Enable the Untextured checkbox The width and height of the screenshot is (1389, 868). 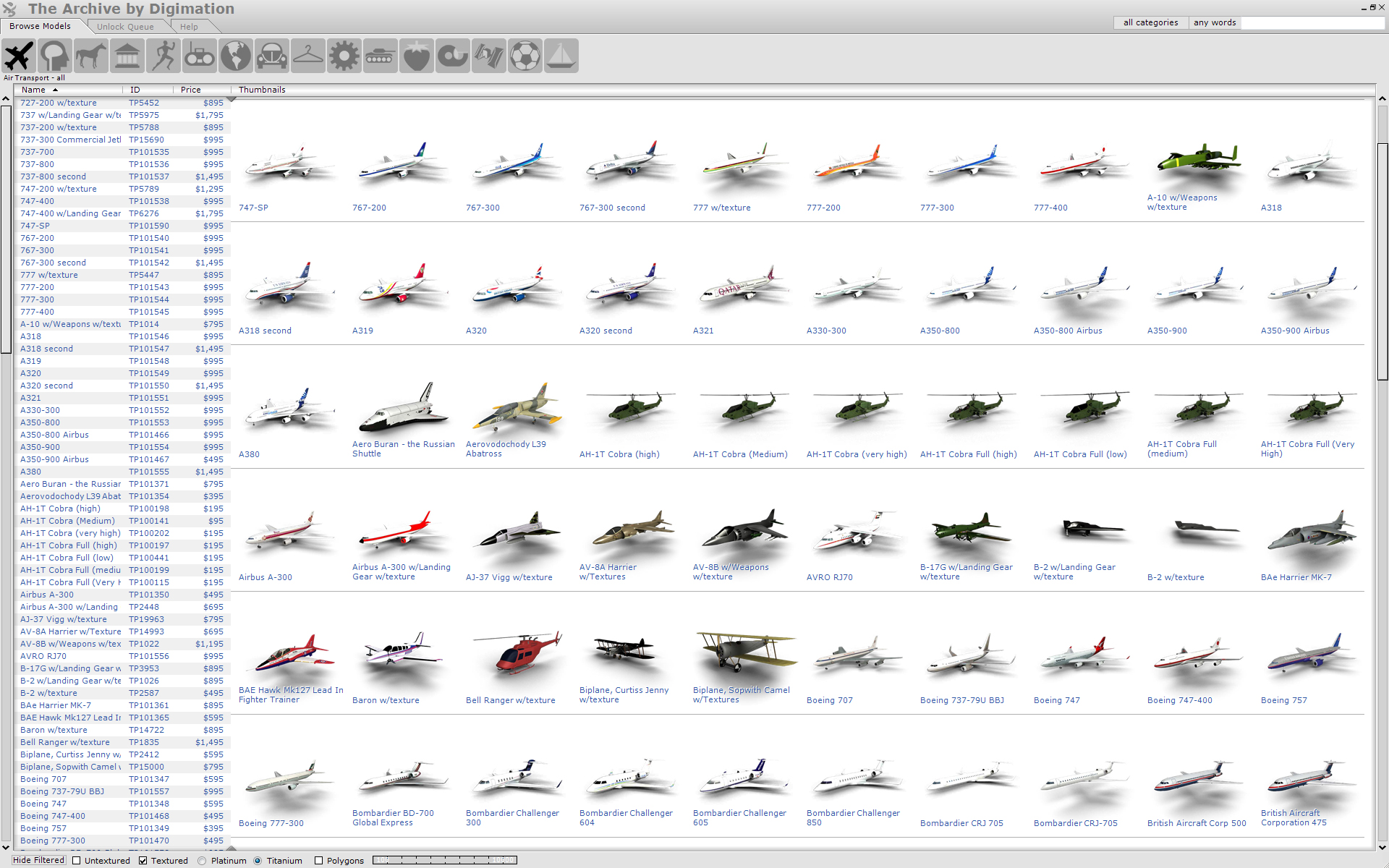tap(77, 861)
